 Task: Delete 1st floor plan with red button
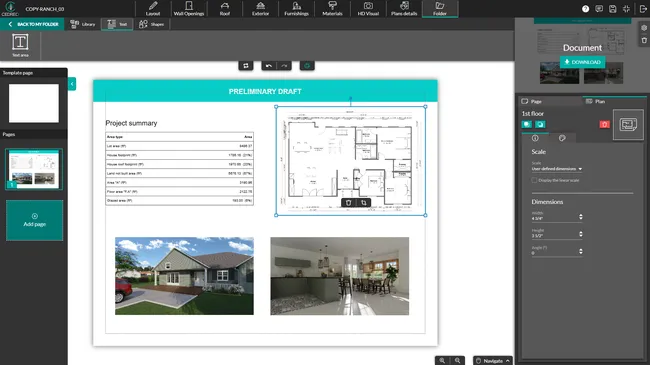(604, 124)
